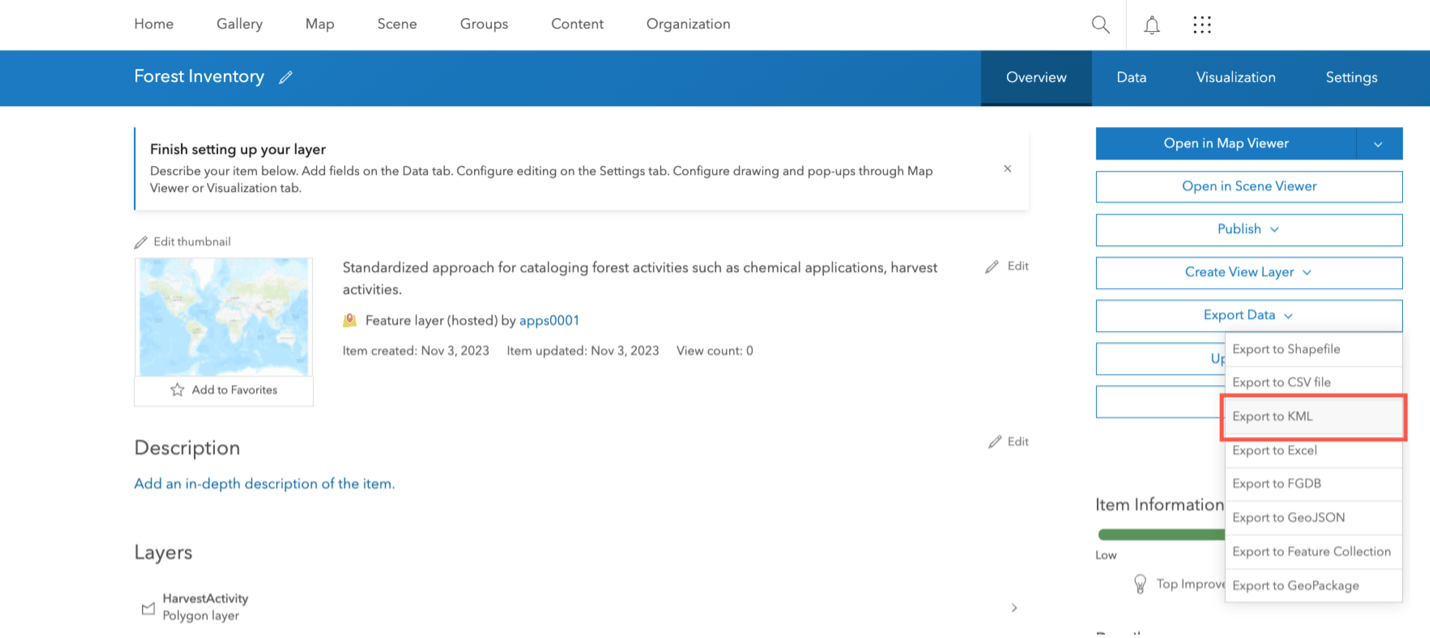Toggle Add to Favorites star
Image resolution: width=1430 pixels, height=638 pixels.
click(176, 389)
